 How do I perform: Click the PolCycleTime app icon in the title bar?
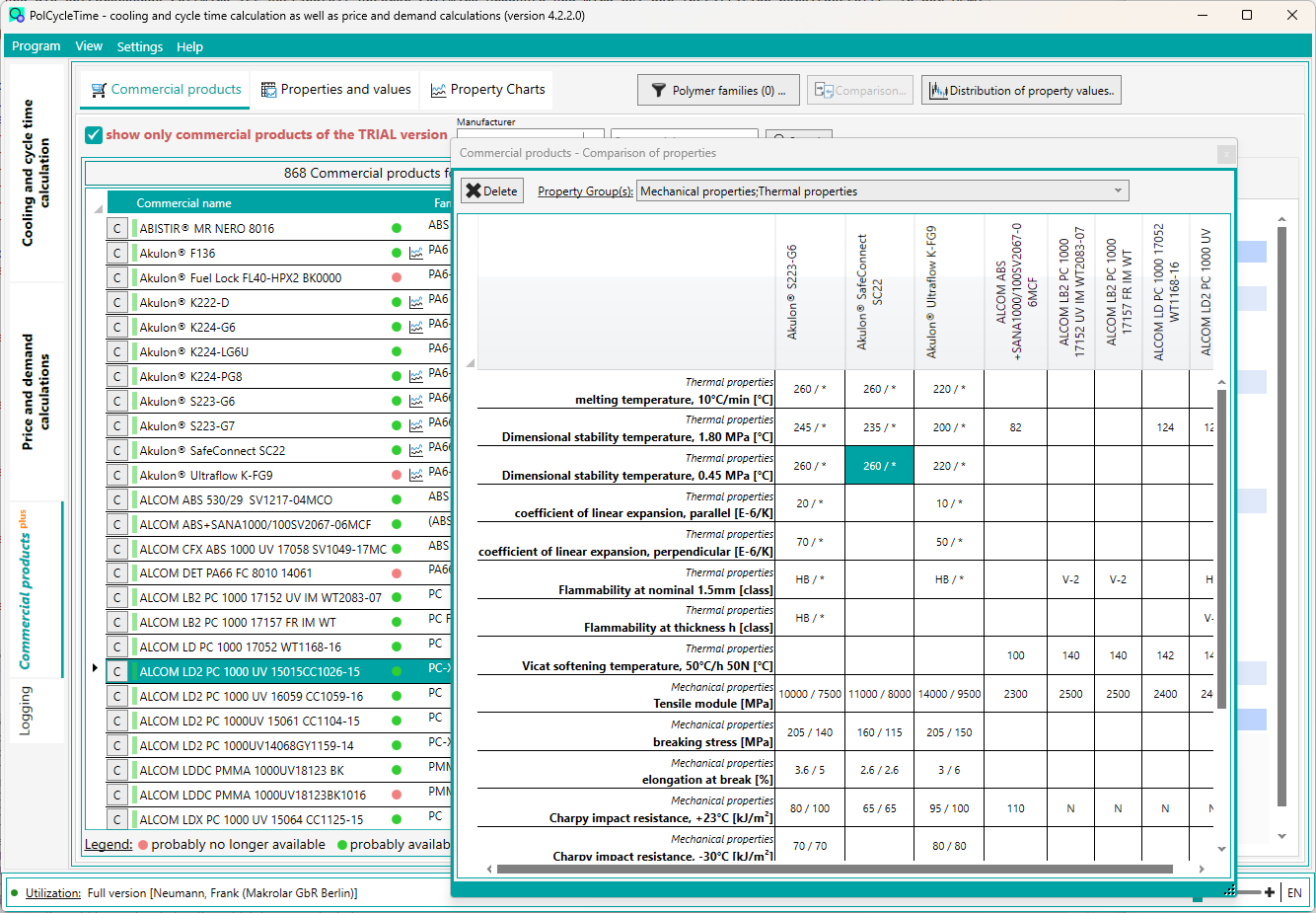[x=16, y=15]
